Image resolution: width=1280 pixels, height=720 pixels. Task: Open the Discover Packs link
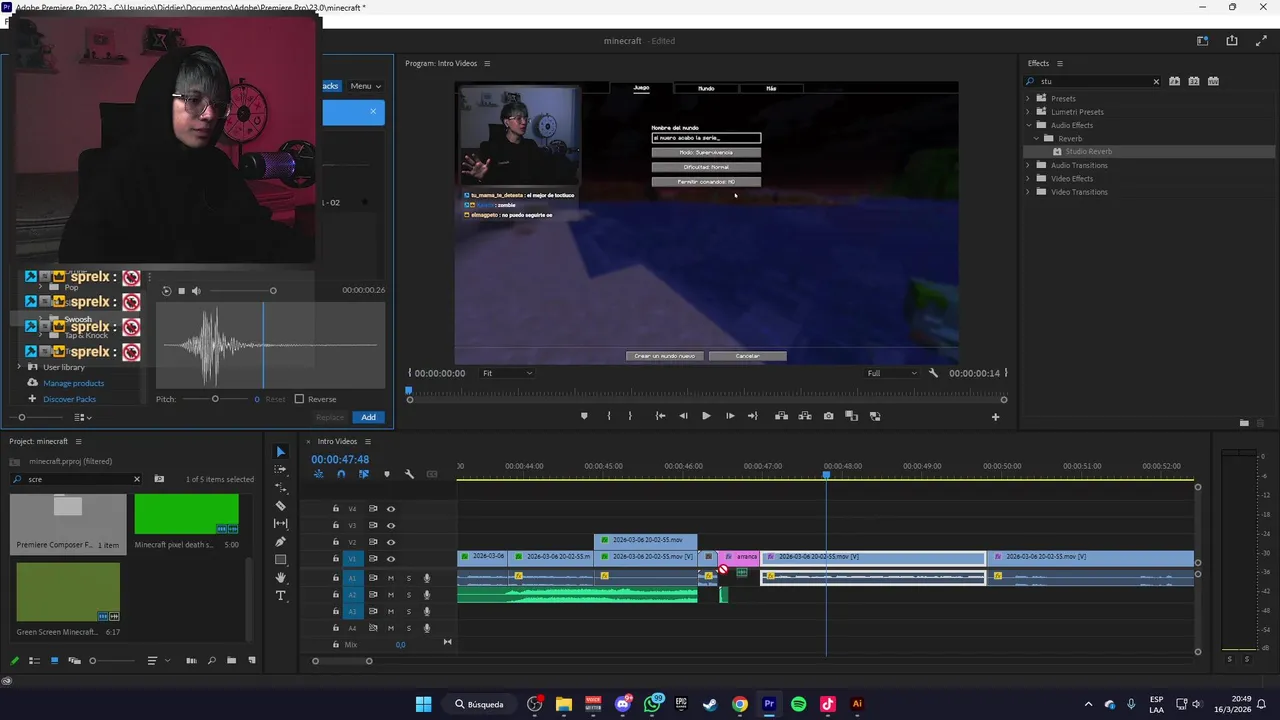click(69, 399)
